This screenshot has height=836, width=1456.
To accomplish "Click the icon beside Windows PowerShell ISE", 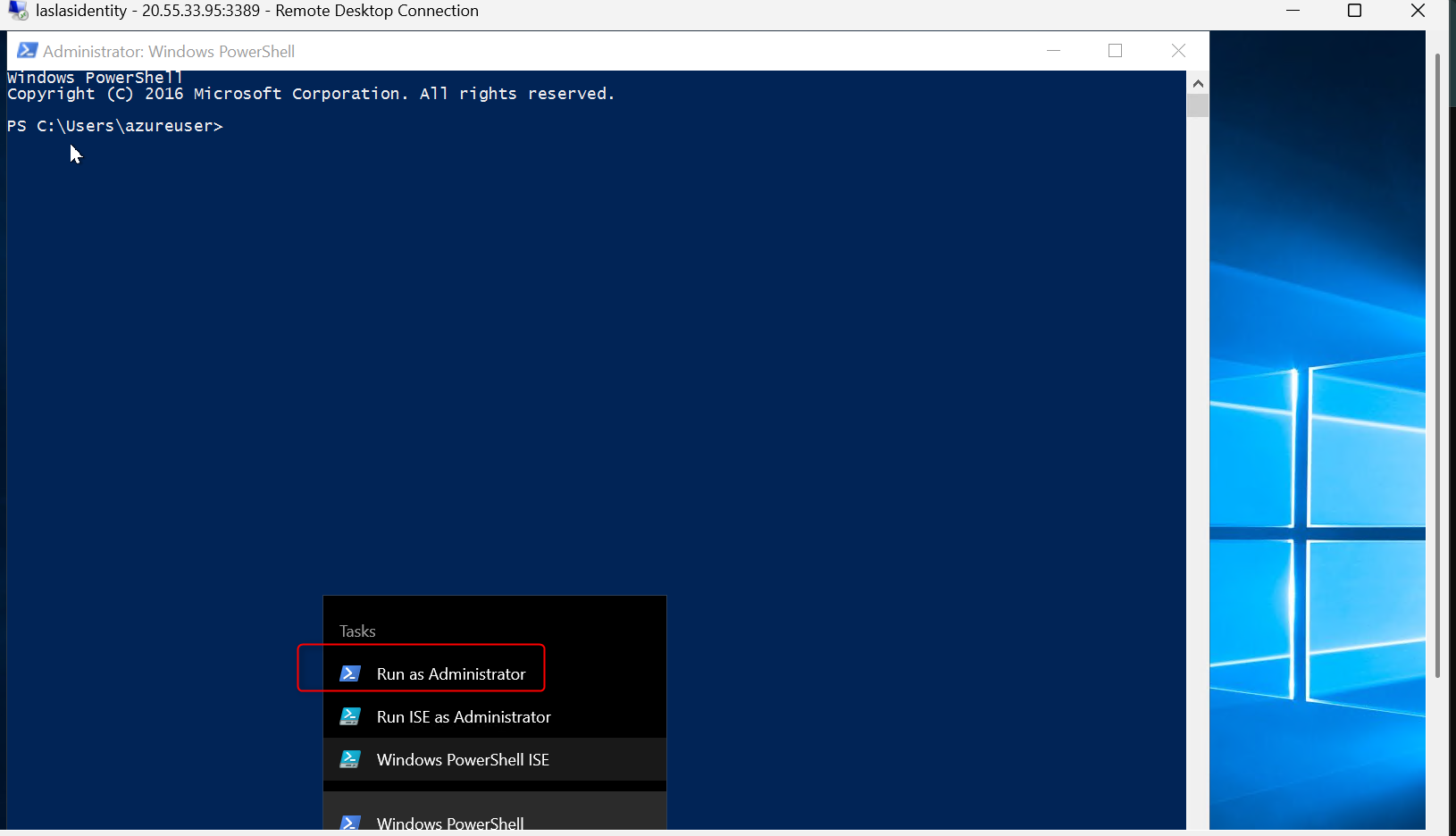I will click(x=350, y=759).
